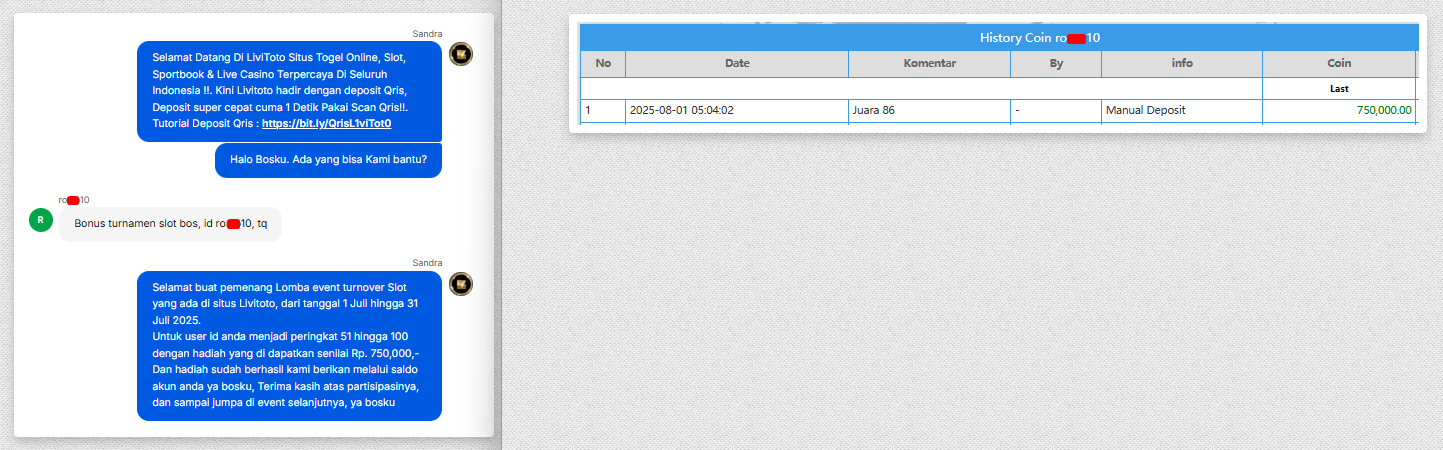Click the 'info' column header
Screen dimensions: 1443x450
[x=1182, y=63]
